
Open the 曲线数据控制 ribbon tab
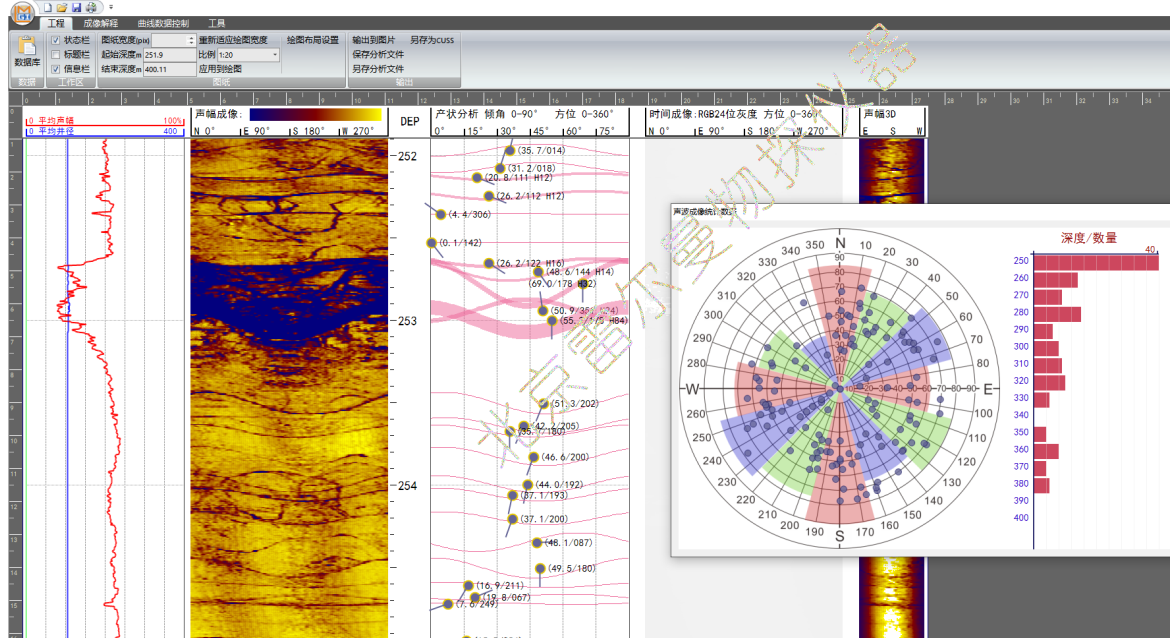point(162,22)
